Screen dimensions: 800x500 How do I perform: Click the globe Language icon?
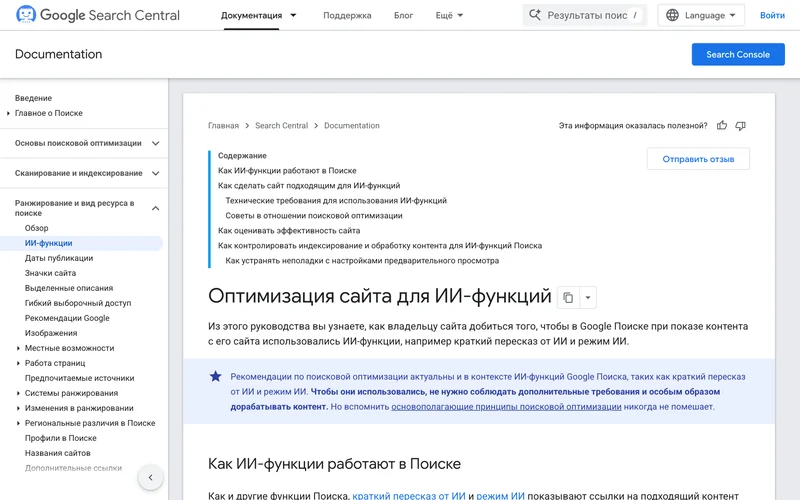pyautogui.click(x=672, y=15)
